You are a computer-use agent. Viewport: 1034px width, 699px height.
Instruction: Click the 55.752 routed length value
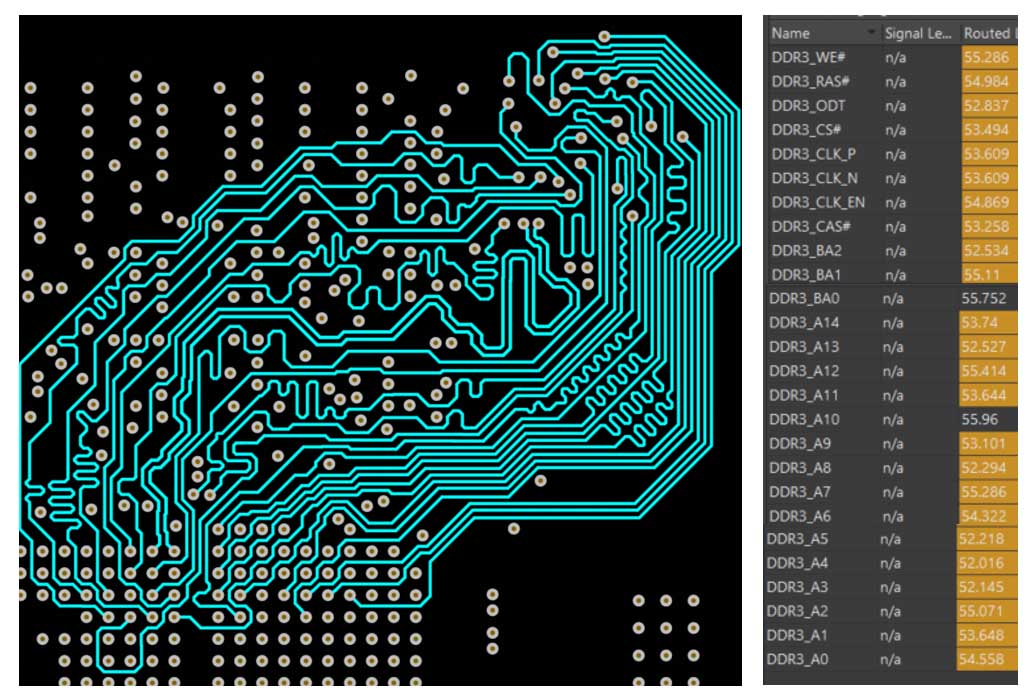click(984, 298)
